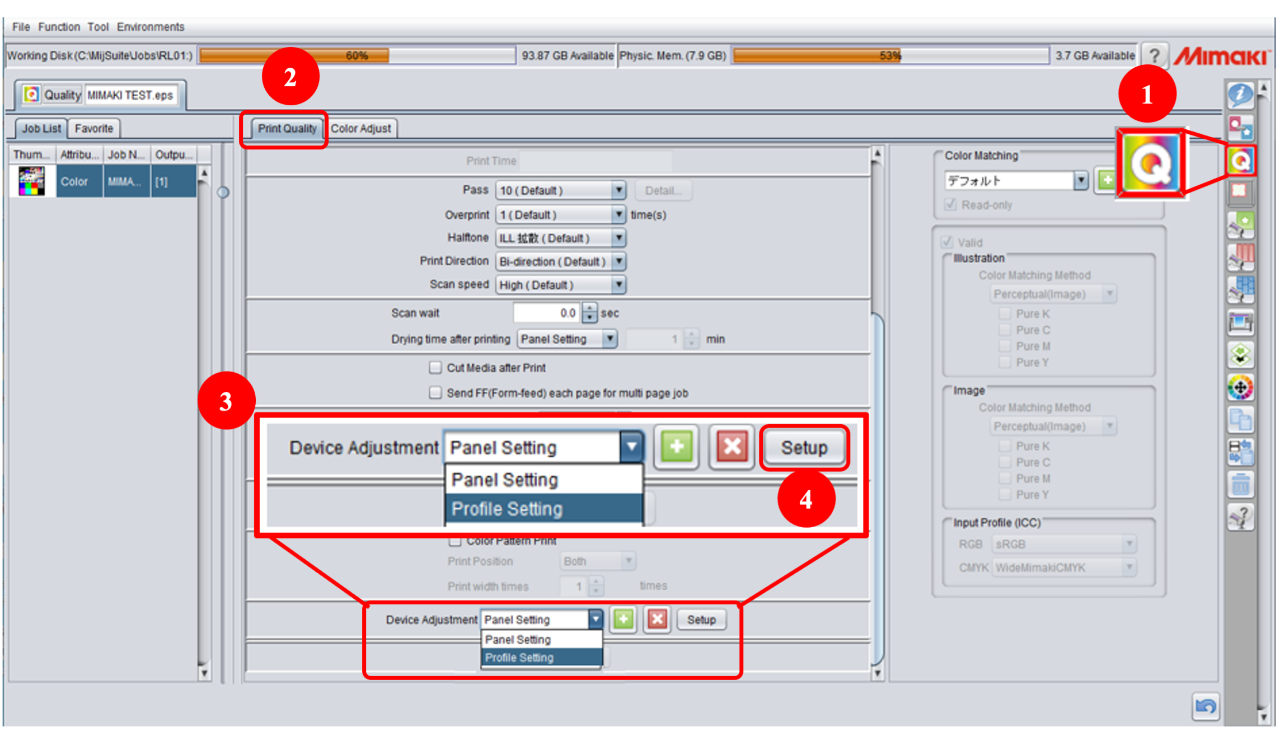Image resolution: width=1280 pixels, height=753 pixels.
Task: Check the Color Pattern Print option
Action: point(455,540)
